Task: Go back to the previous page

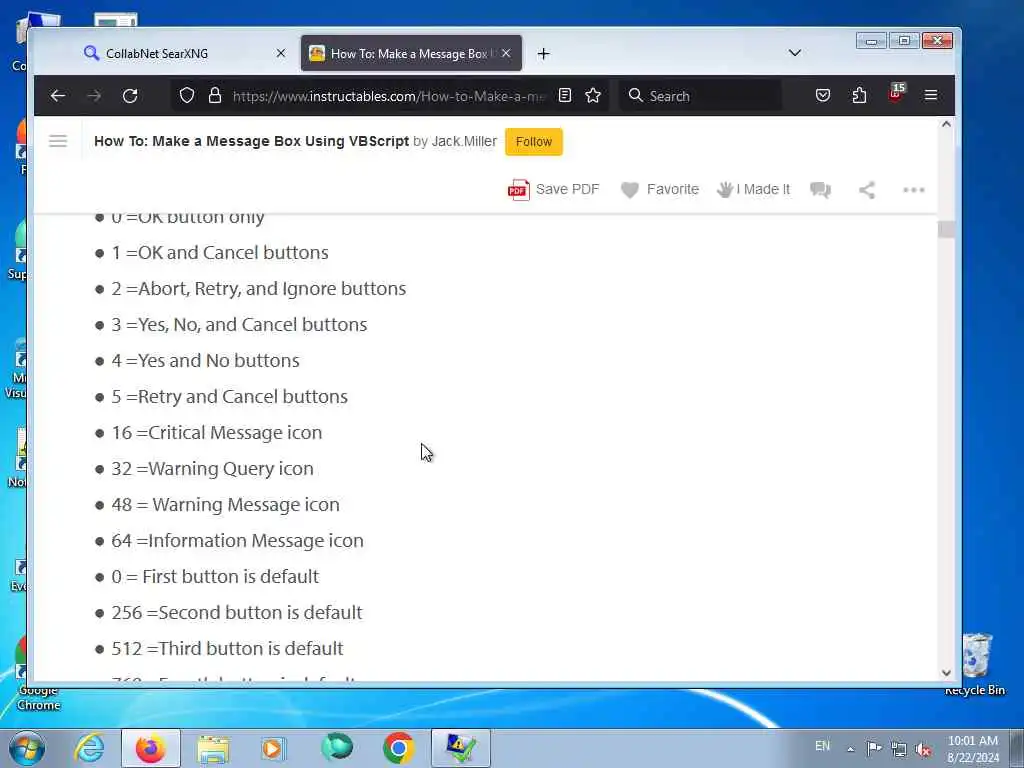Action: tap(57, 96)
